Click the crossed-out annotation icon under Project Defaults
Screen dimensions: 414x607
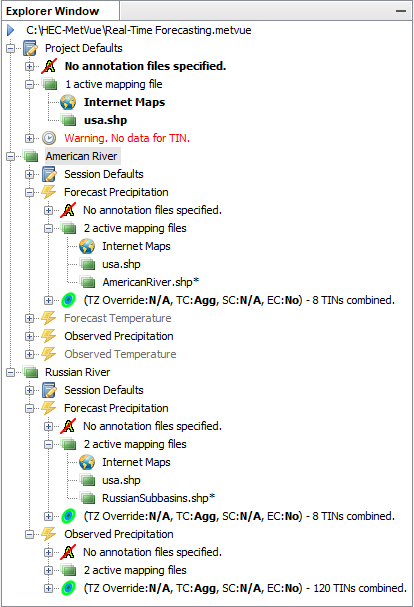49,66
